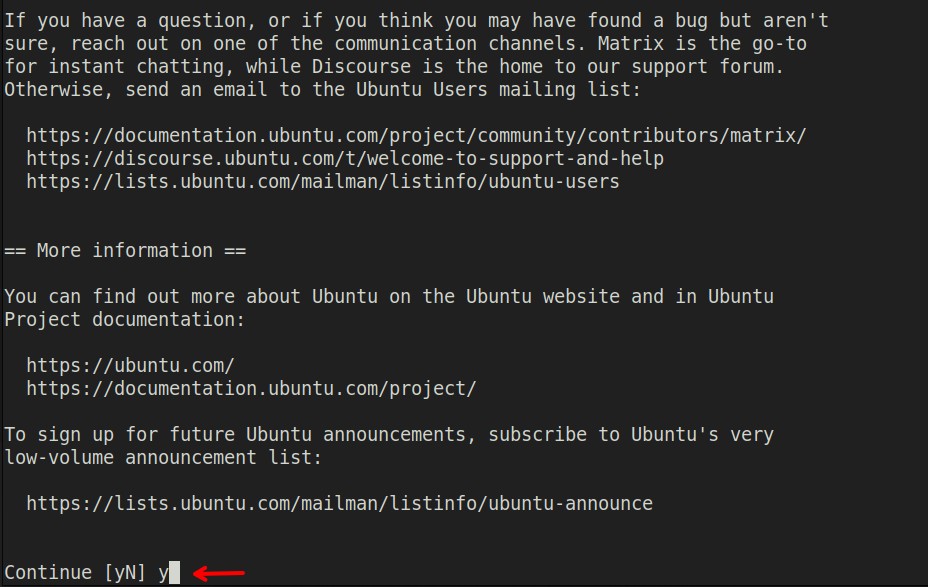Click the 'for instant chatting' text line
Image resolution: width=928 pixels, height=587 pixels.
coord(394,66)
